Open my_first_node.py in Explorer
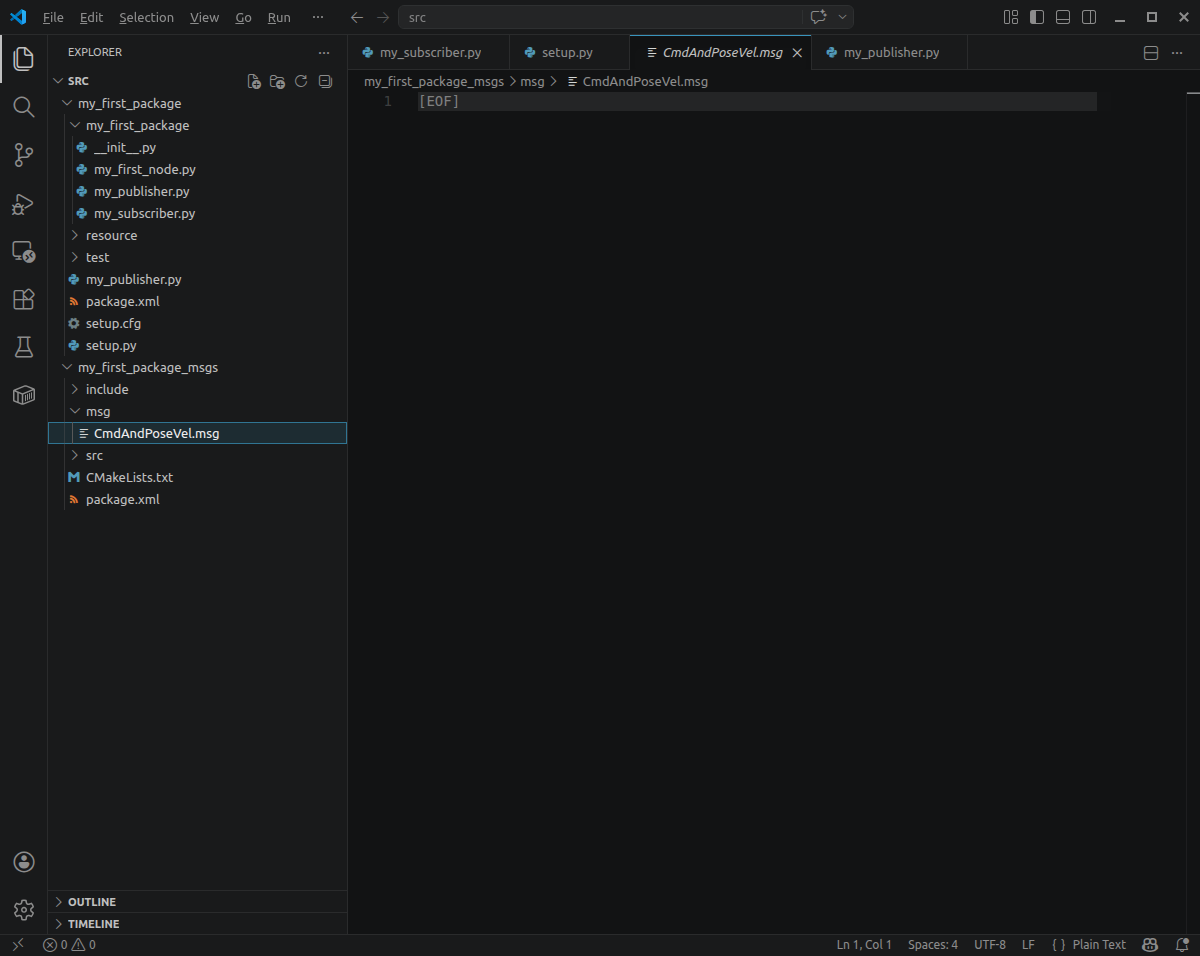Image resolution: width=1200 pixels, height=956 pixels. point(197,169)
